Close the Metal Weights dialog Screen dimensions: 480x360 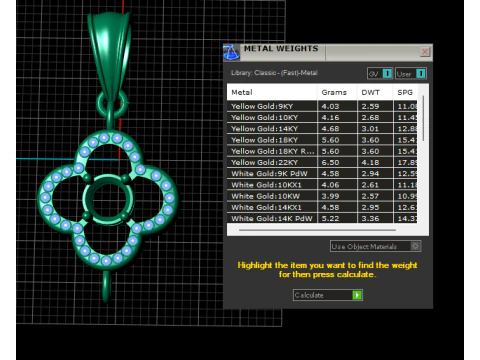[425, 52]
